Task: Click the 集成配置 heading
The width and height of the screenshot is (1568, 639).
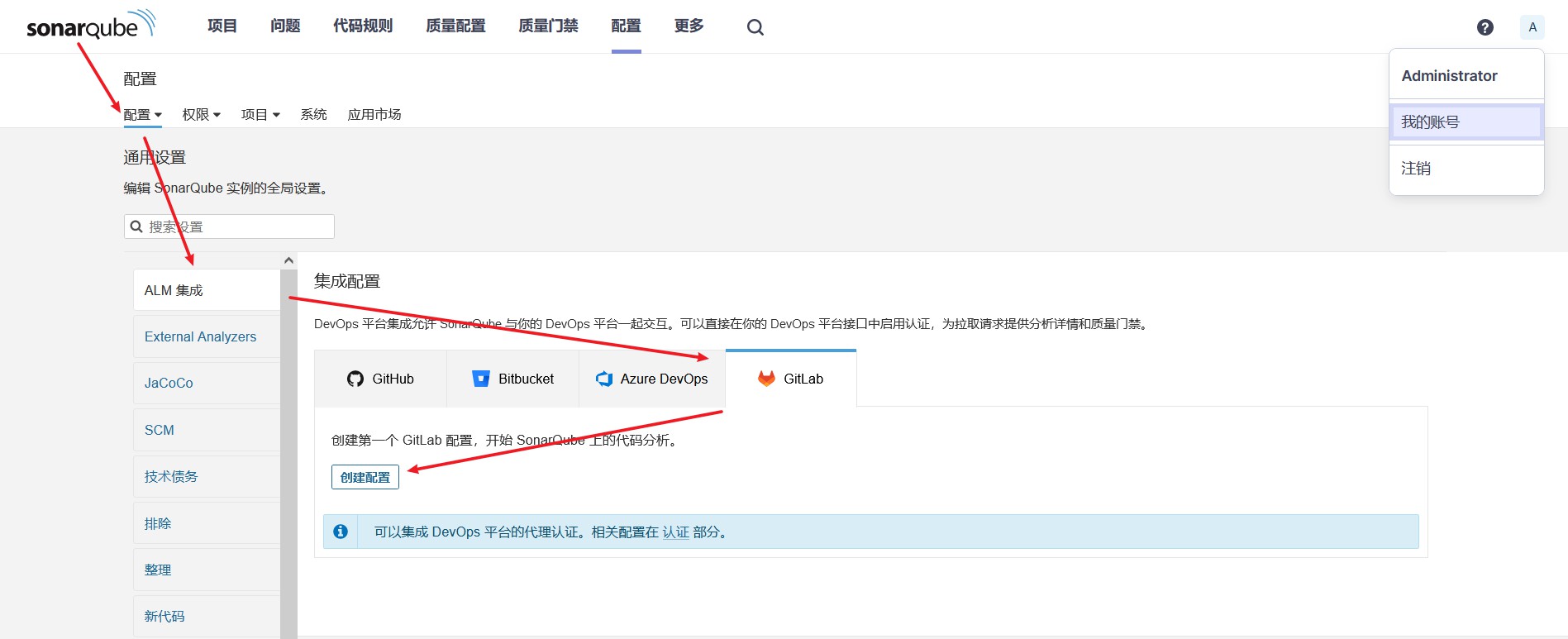Action: (347, 281)
